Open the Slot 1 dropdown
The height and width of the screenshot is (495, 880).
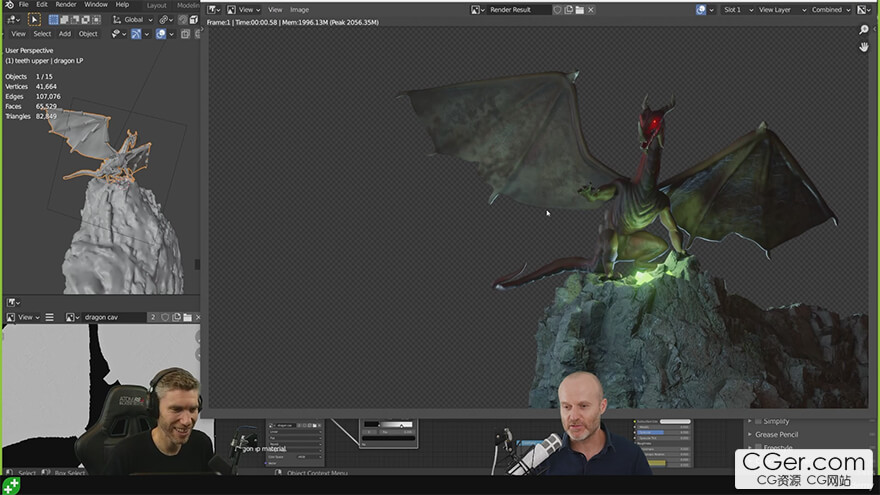[737, 10]
